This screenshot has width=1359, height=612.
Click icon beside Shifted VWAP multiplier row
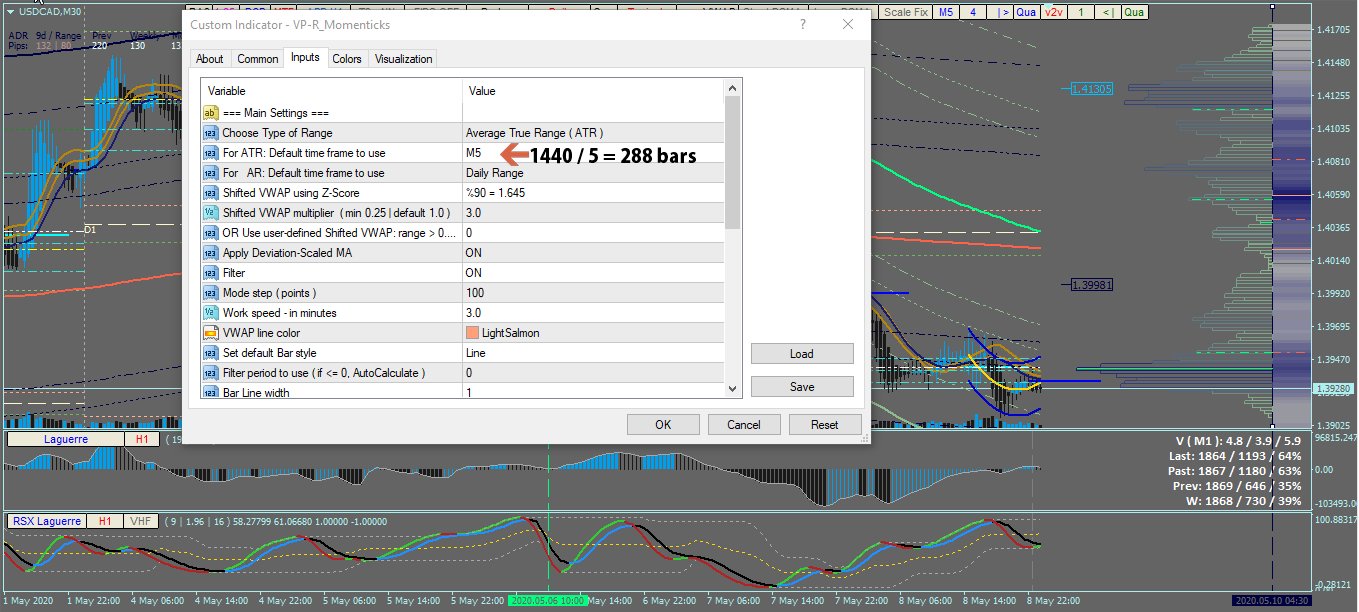pos(211,213)
